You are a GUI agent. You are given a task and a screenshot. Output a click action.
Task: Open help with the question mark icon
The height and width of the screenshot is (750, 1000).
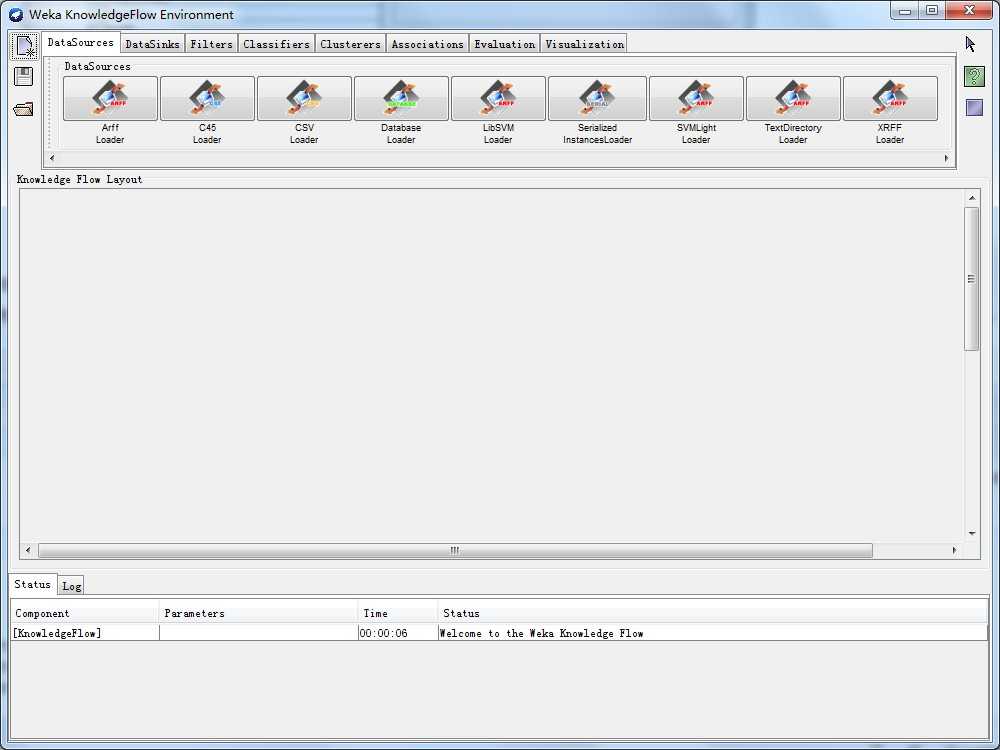coord(974,77)
